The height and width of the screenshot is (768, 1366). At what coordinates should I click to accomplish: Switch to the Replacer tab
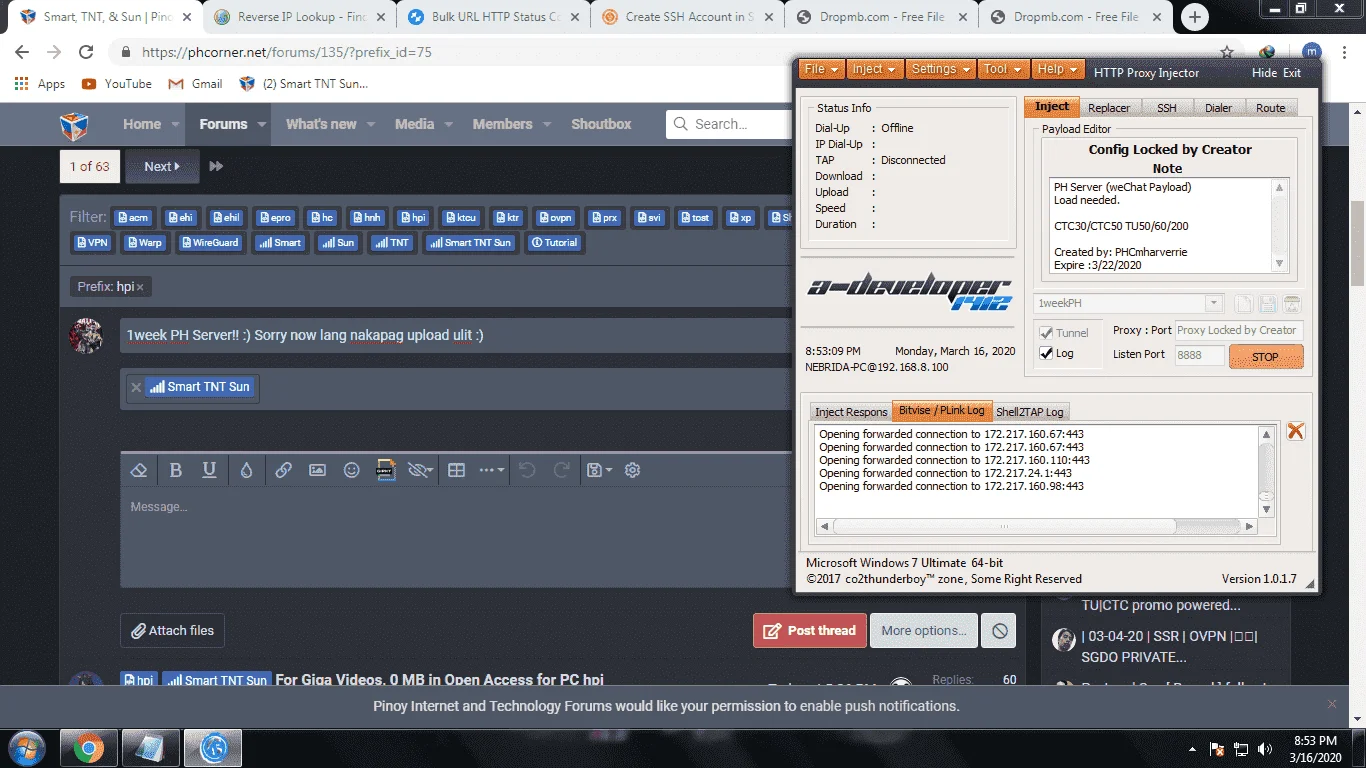(1109, 108)
